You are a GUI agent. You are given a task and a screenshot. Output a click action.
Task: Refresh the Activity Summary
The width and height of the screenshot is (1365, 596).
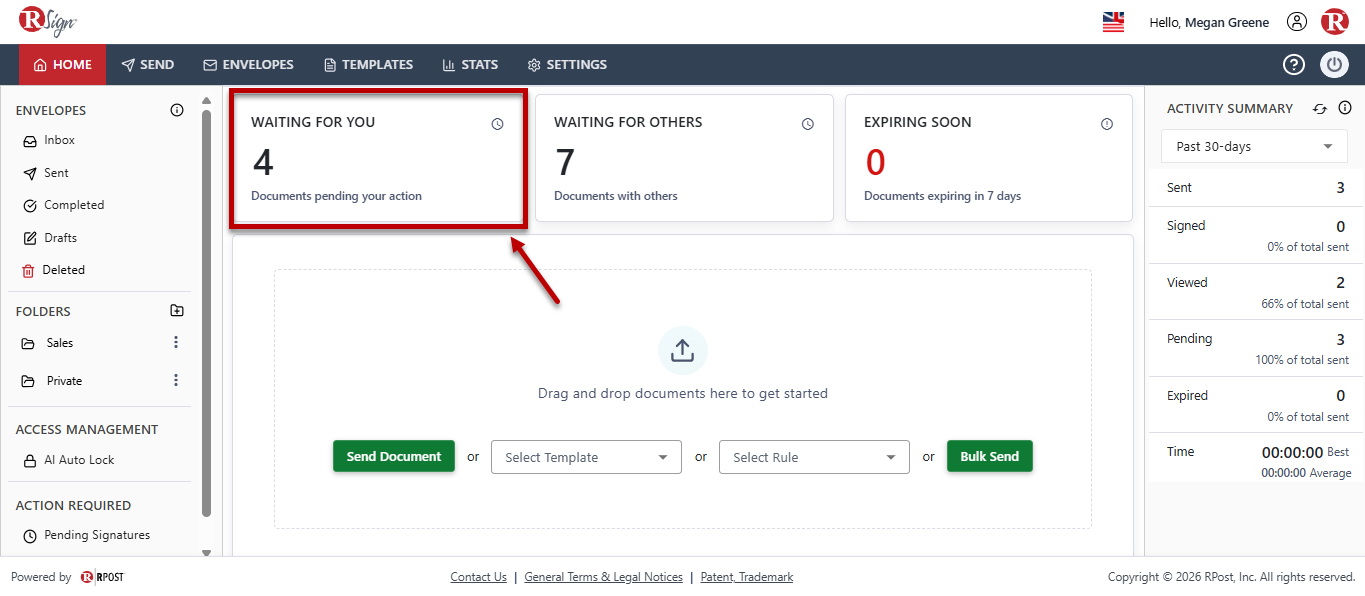click(1320, 109)
